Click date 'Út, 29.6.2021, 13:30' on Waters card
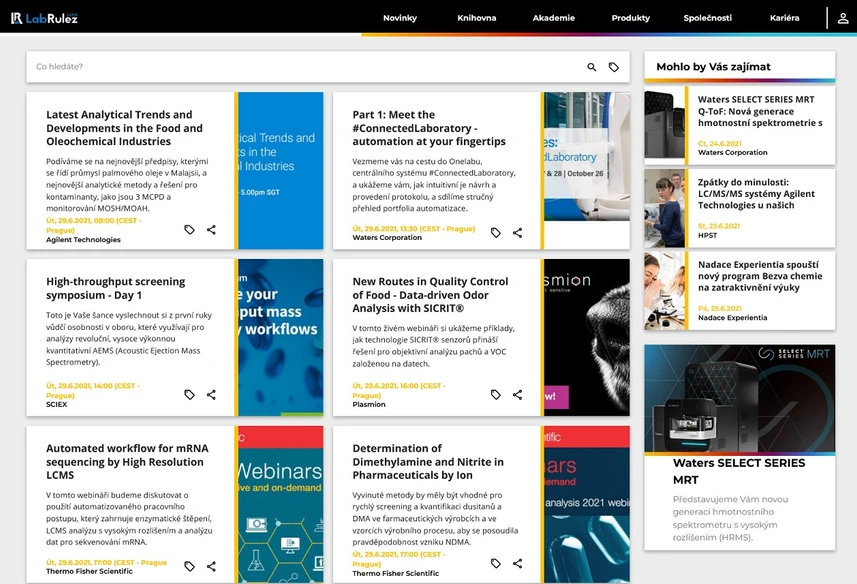Screen dimensions: 857x584 pyautogui.click(x=414, y=229)
